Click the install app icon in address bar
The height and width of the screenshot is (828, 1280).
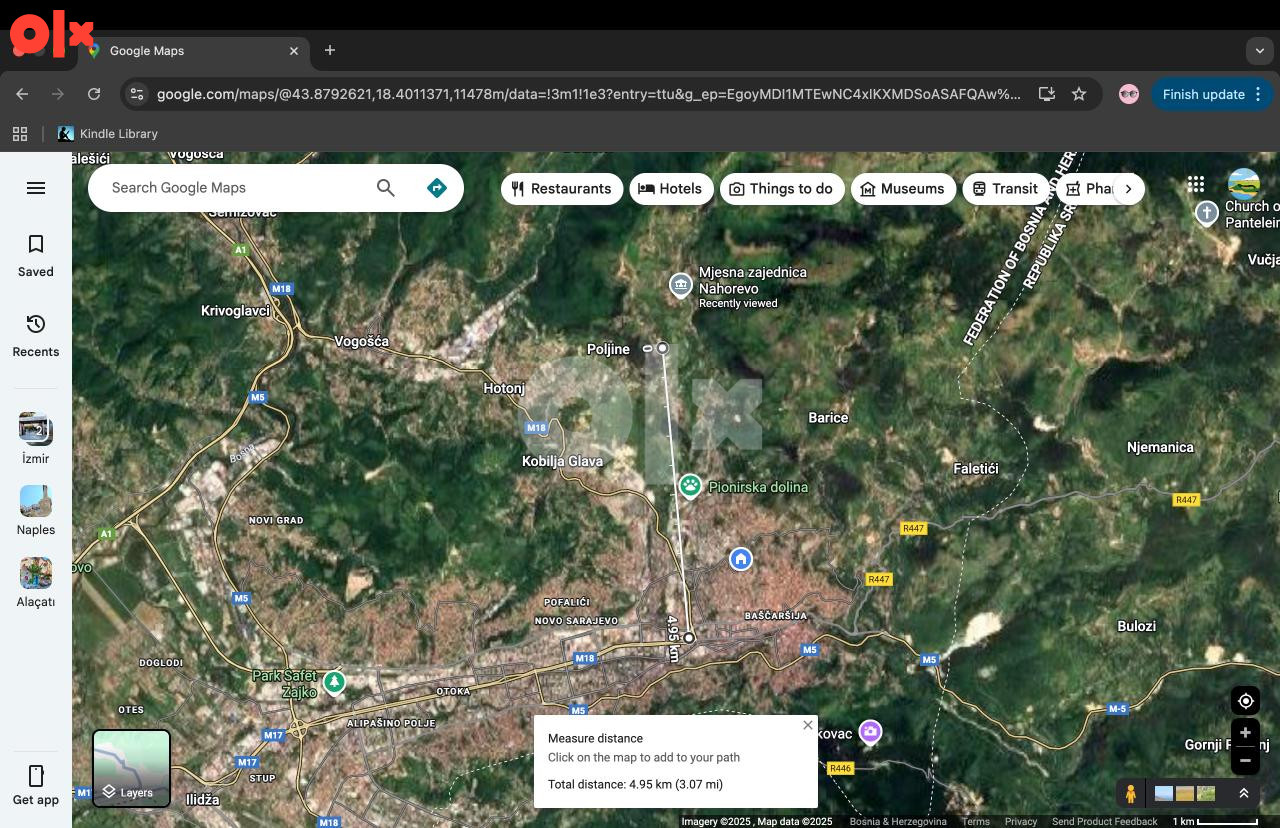1046,94
